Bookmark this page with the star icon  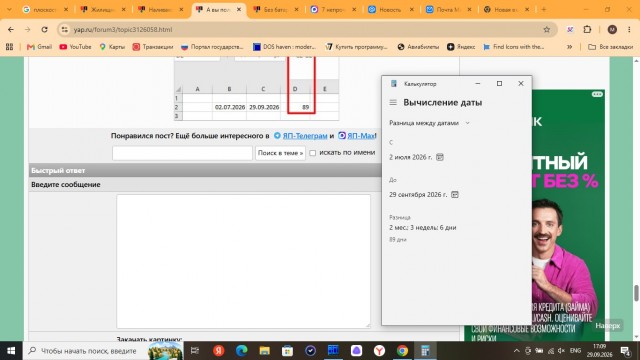[547, 29]
